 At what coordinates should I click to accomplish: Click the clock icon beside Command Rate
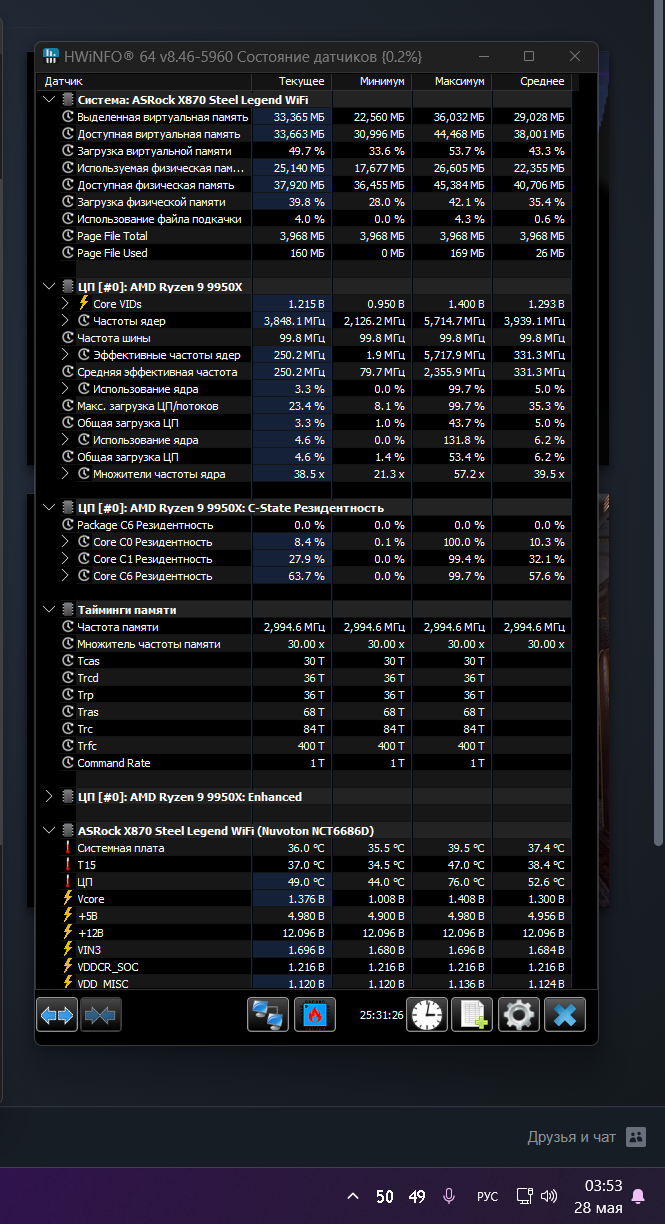[68, 763]
